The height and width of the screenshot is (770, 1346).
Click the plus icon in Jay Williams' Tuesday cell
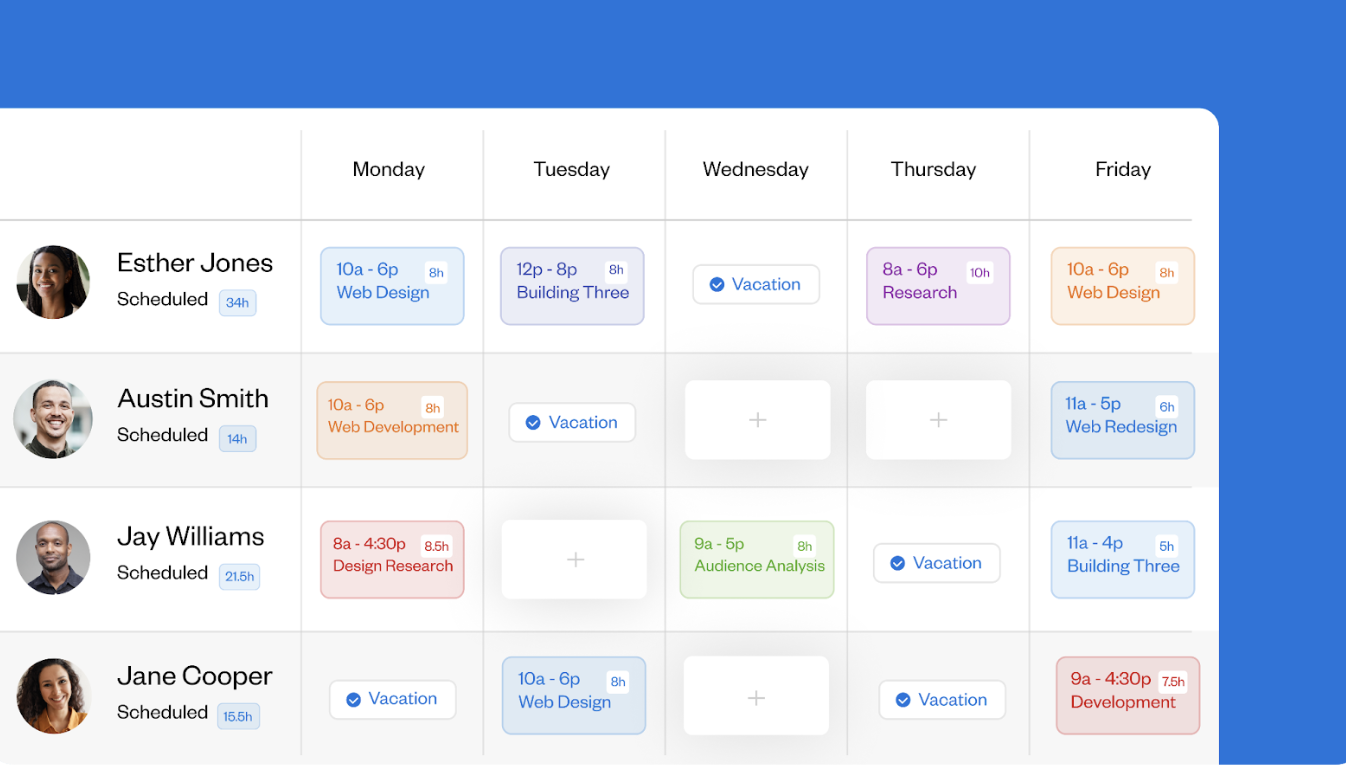click(x=575, y=560)
